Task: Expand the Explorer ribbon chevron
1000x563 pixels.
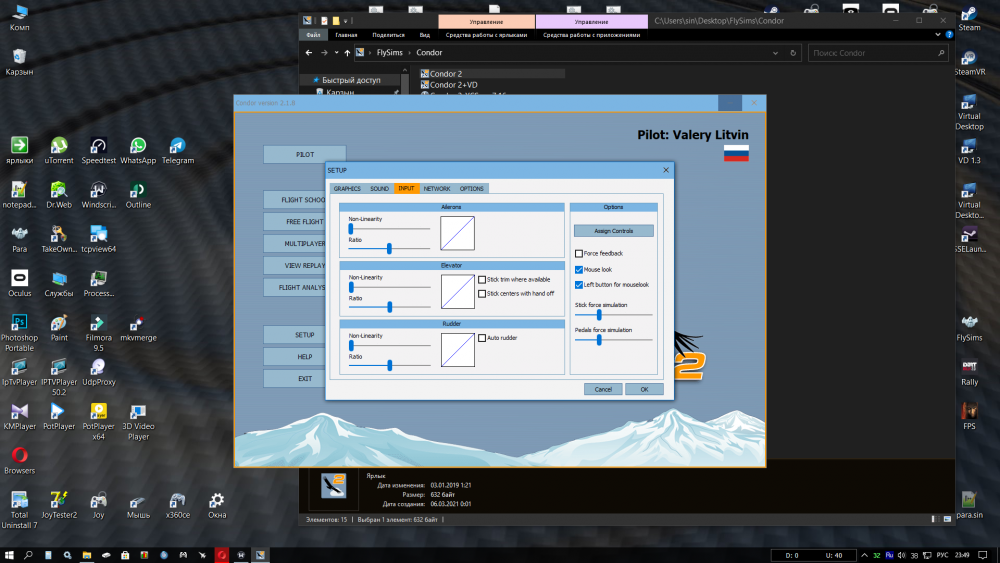Action: (938, 35)
